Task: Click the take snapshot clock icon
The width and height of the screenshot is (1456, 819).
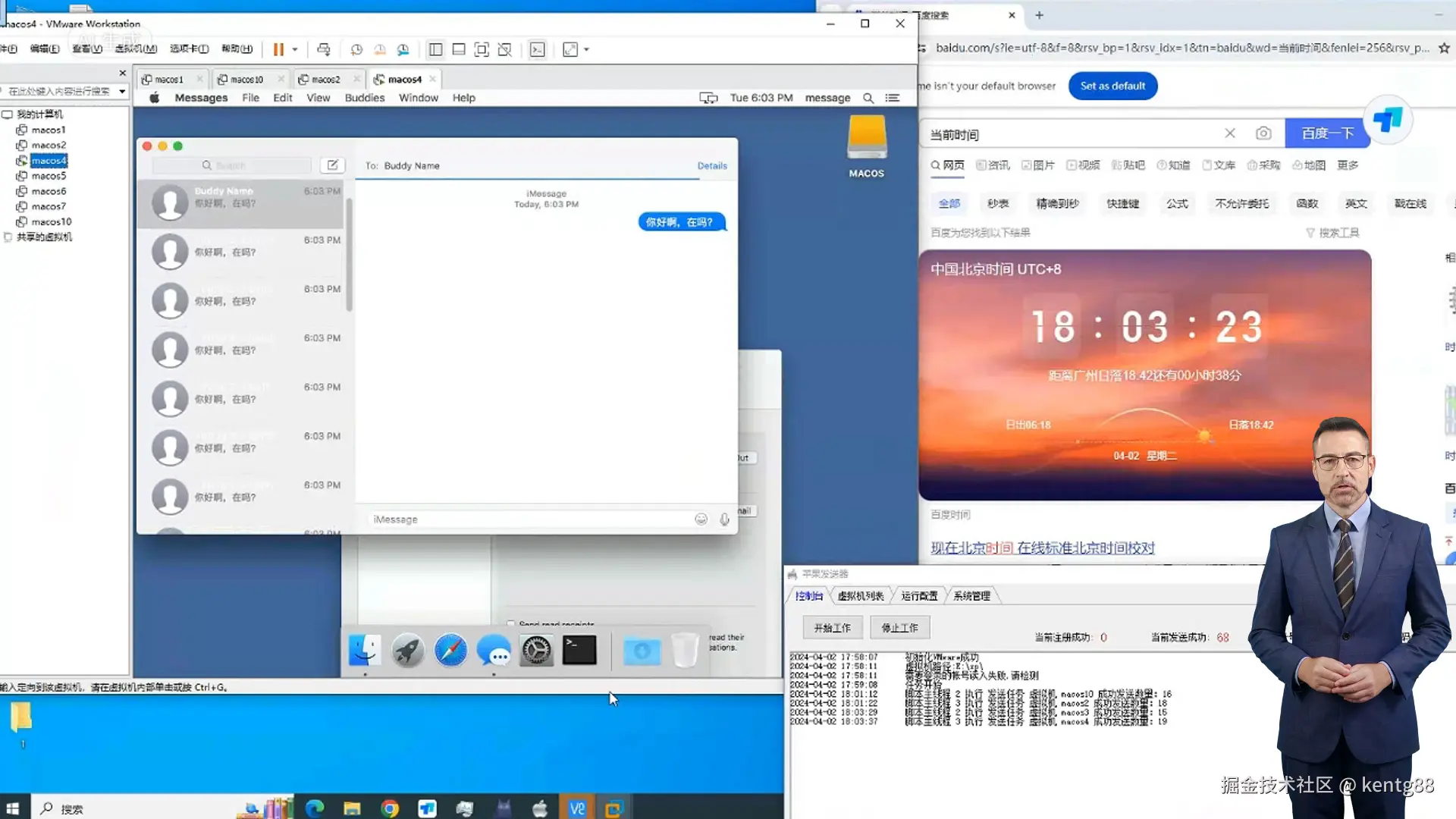Action: tap(356, 49)
